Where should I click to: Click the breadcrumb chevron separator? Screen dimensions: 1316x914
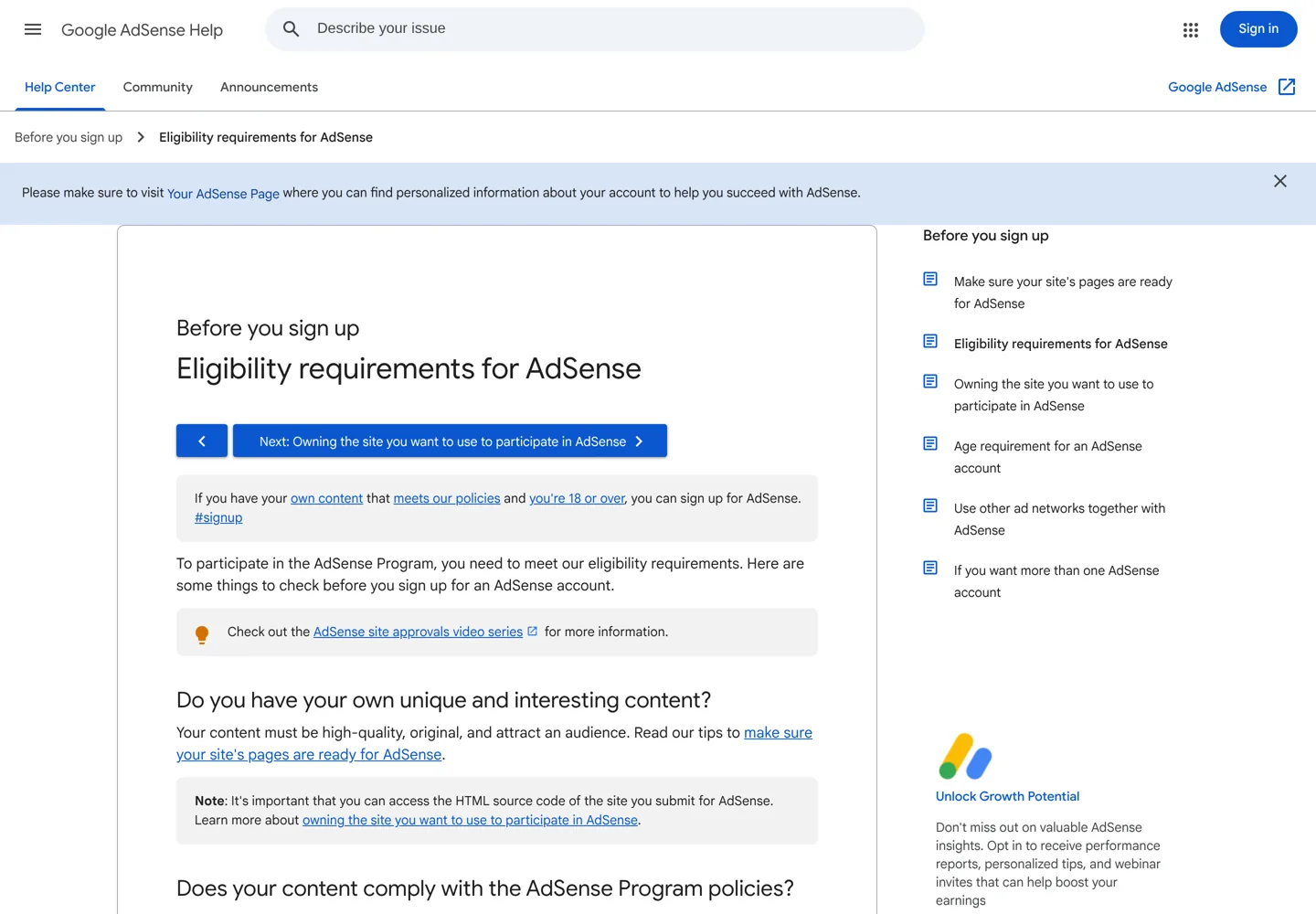pos(141,137)
